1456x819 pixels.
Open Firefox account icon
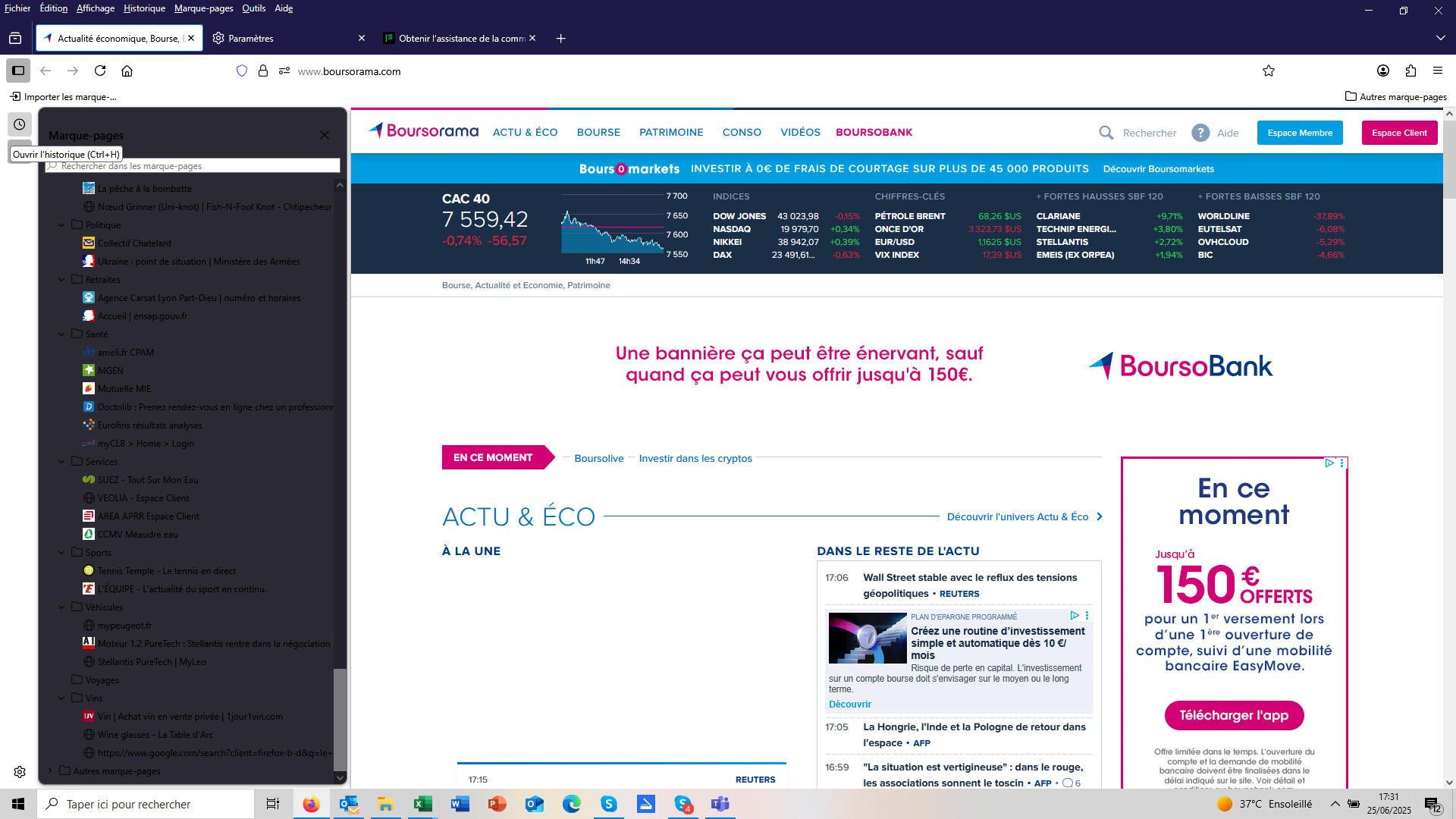point(1383,71)
